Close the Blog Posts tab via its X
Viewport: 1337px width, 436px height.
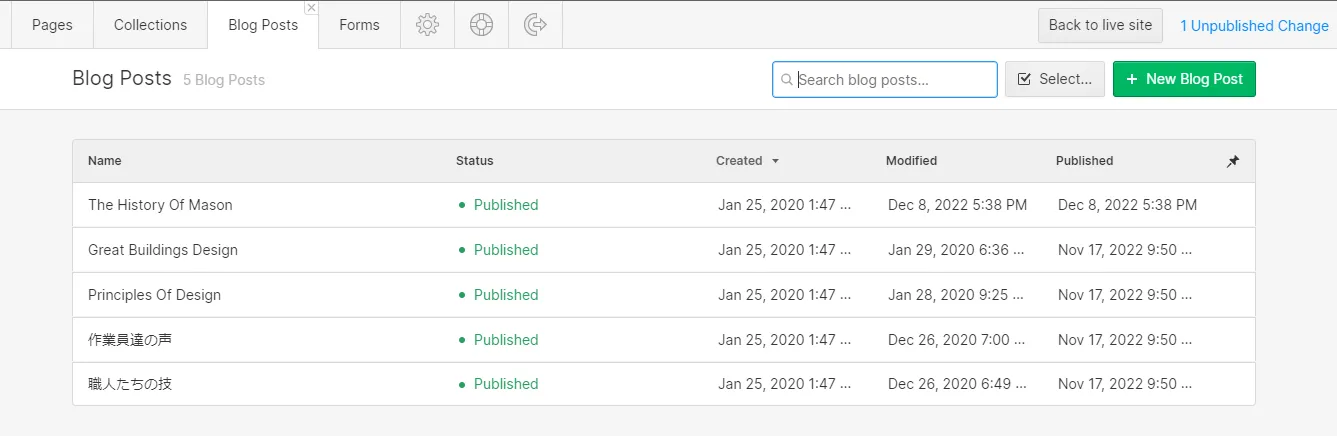tap(311, 7)
